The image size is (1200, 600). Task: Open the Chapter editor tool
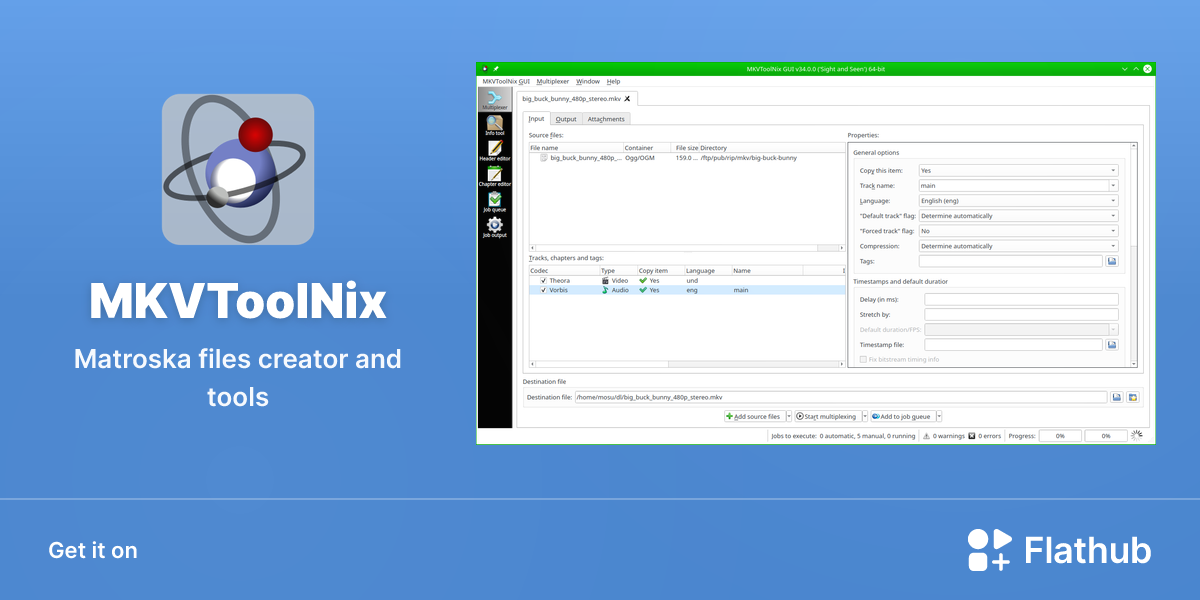pos(494,177)
